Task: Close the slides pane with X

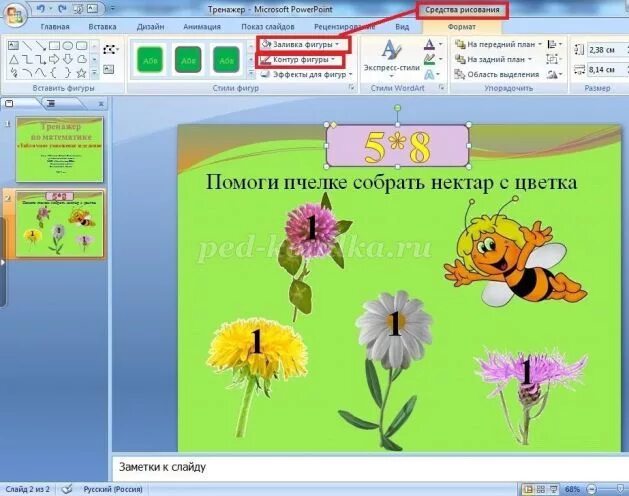Action: click(101, 104)
